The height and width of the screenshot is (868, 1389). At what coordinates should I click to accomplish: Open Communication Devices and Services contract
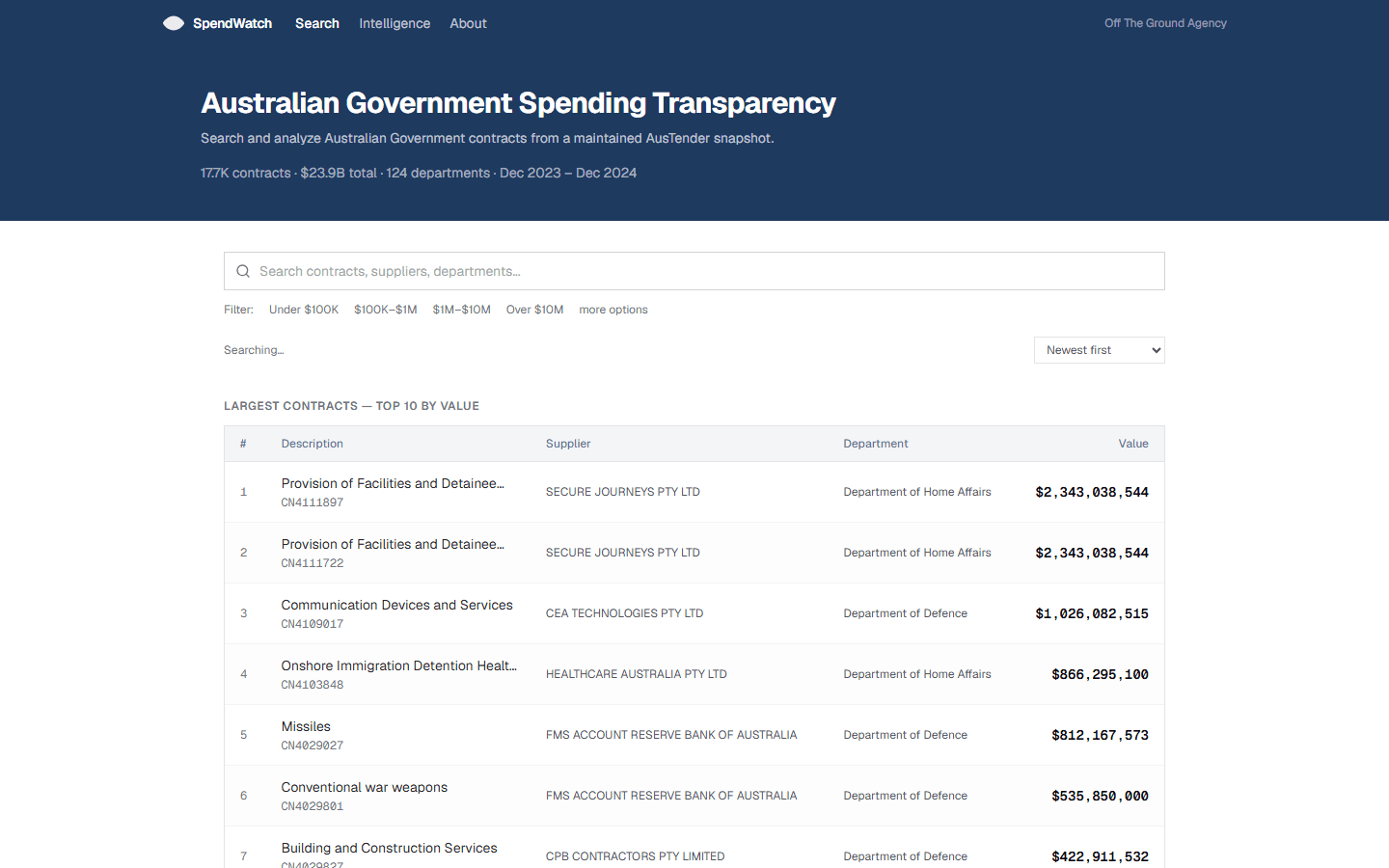click(x=397, y=605)
